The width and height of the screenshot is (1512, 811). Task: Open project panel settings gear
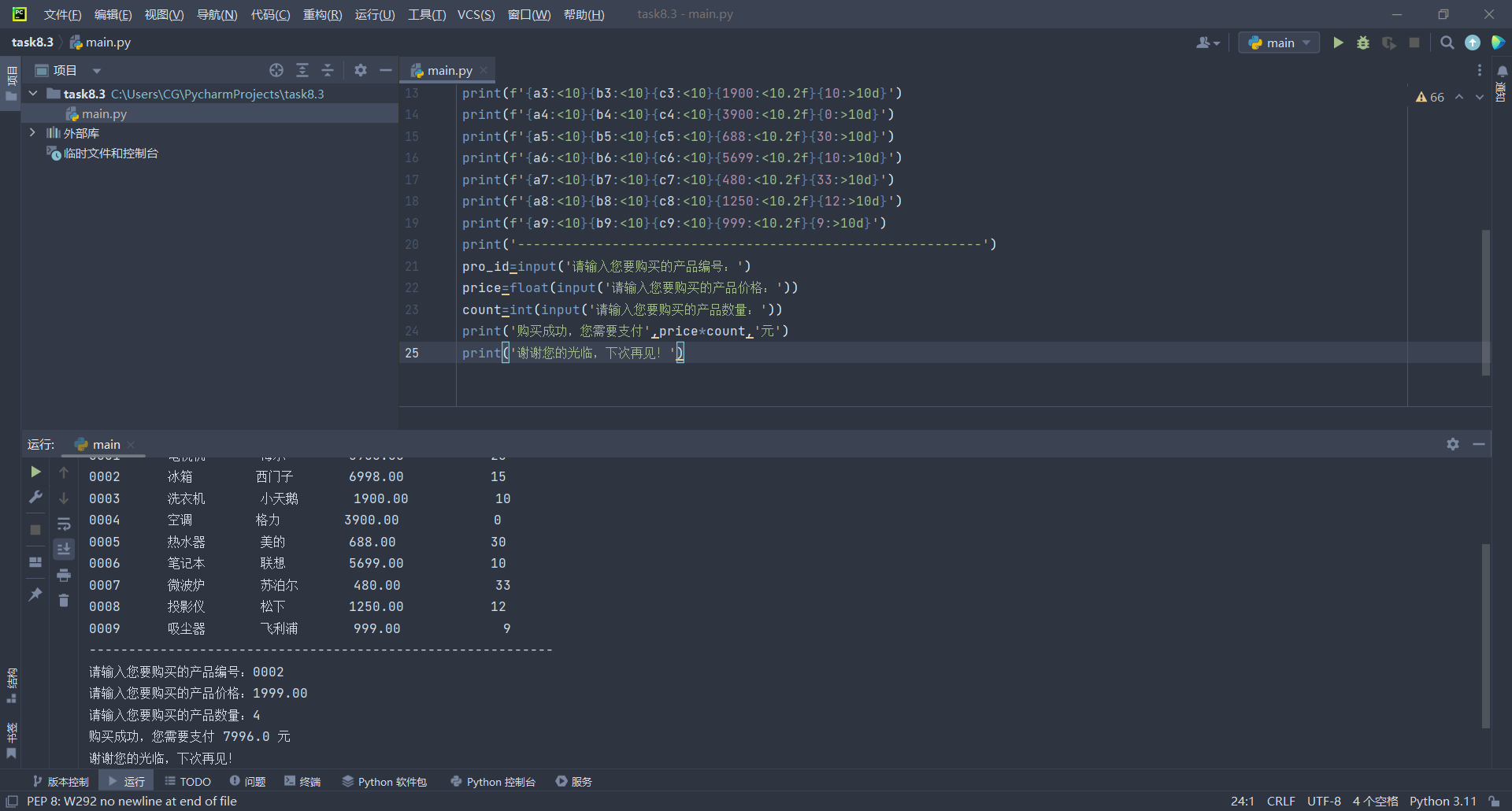[x=361, y=70]
